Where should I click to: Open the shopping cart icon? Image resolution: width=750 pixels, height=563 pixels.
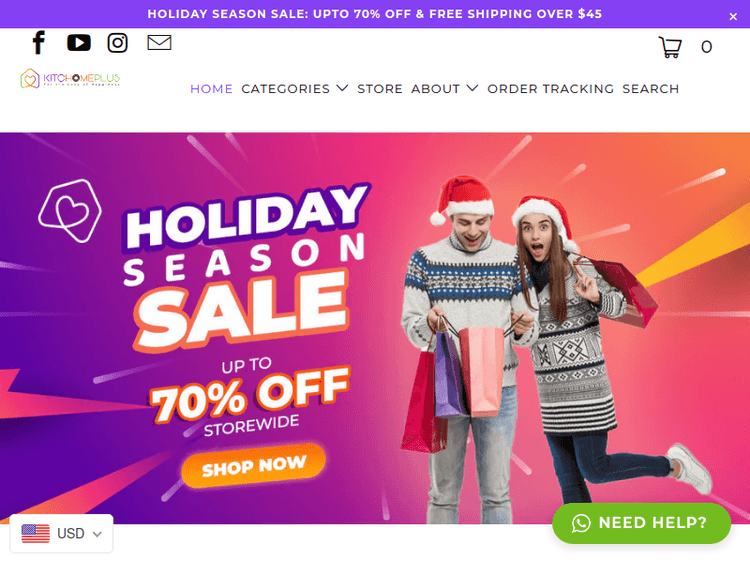670,47
